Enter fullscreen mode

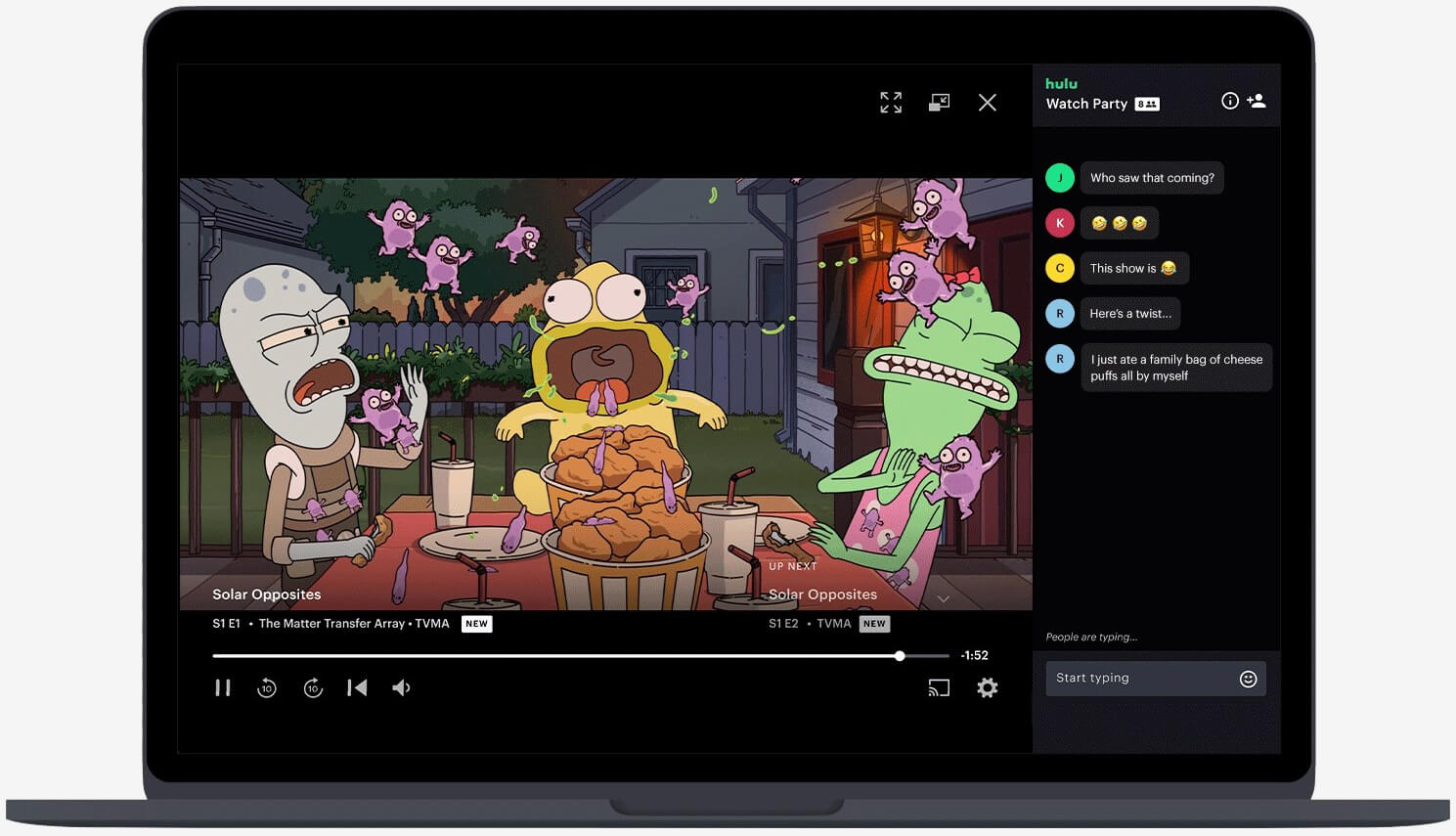coord(891,103)
